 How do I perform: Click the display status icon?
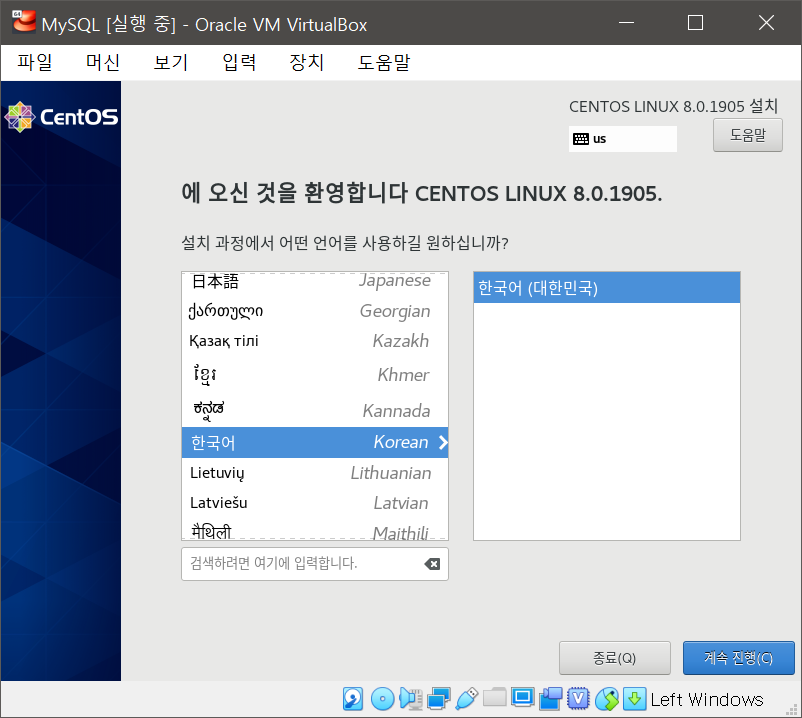(523, 698)
